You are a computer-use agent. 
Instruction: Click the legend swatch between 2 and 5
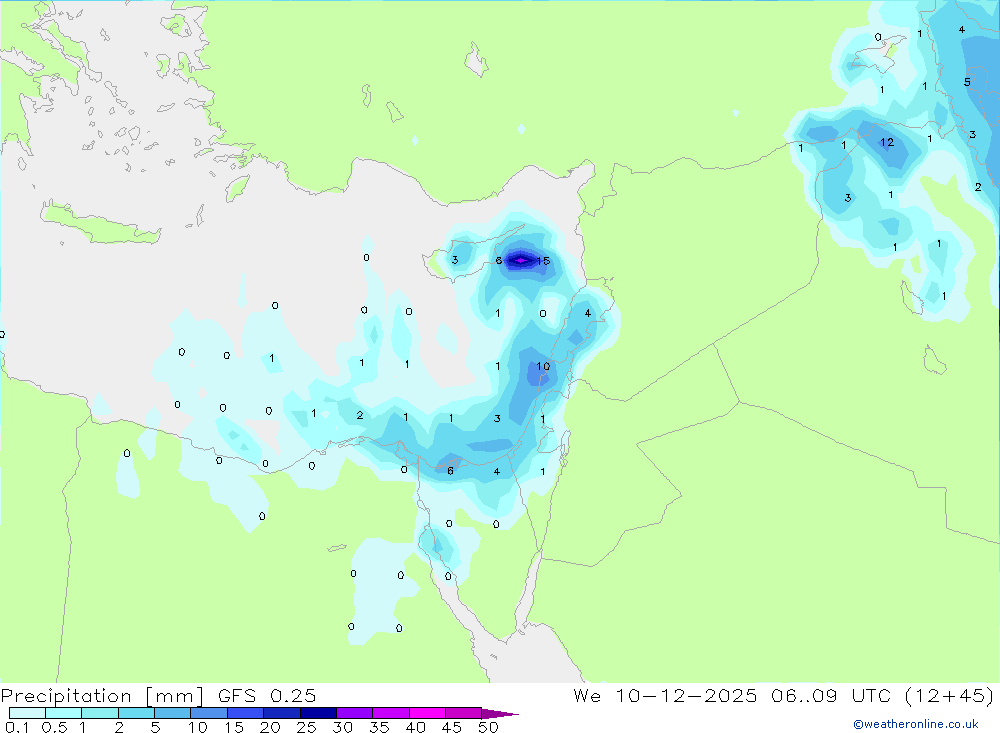136,713
